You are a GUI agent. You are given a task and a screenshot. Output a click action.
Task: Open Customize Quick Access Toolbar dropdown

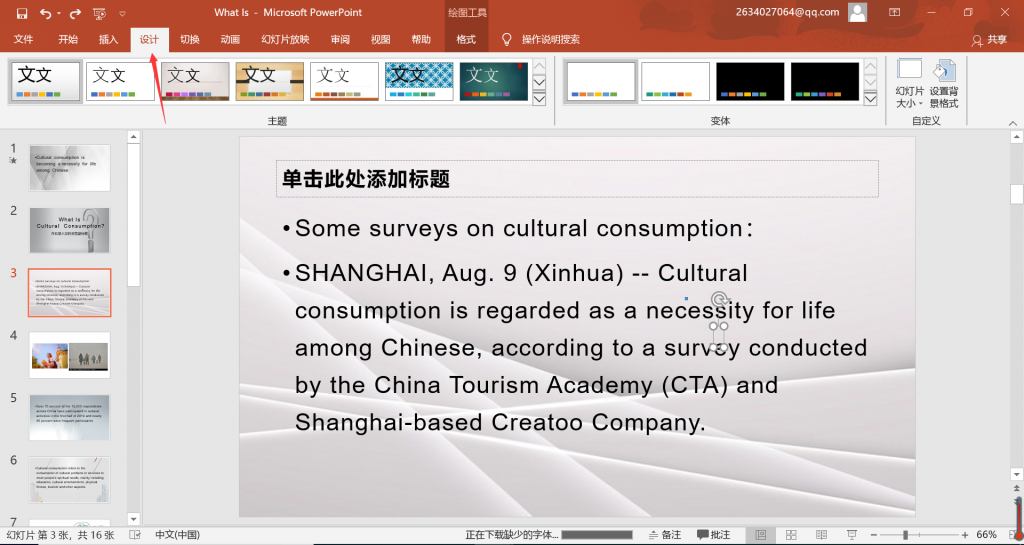click(x=123, y=13)
